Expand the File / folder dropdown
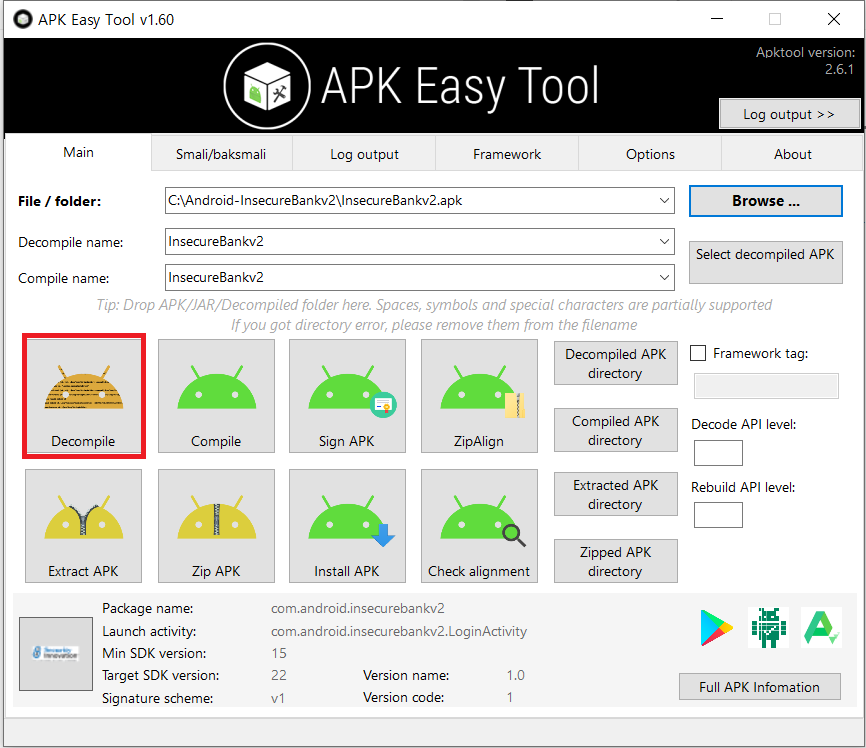866x748 pixels. (664, 201)
